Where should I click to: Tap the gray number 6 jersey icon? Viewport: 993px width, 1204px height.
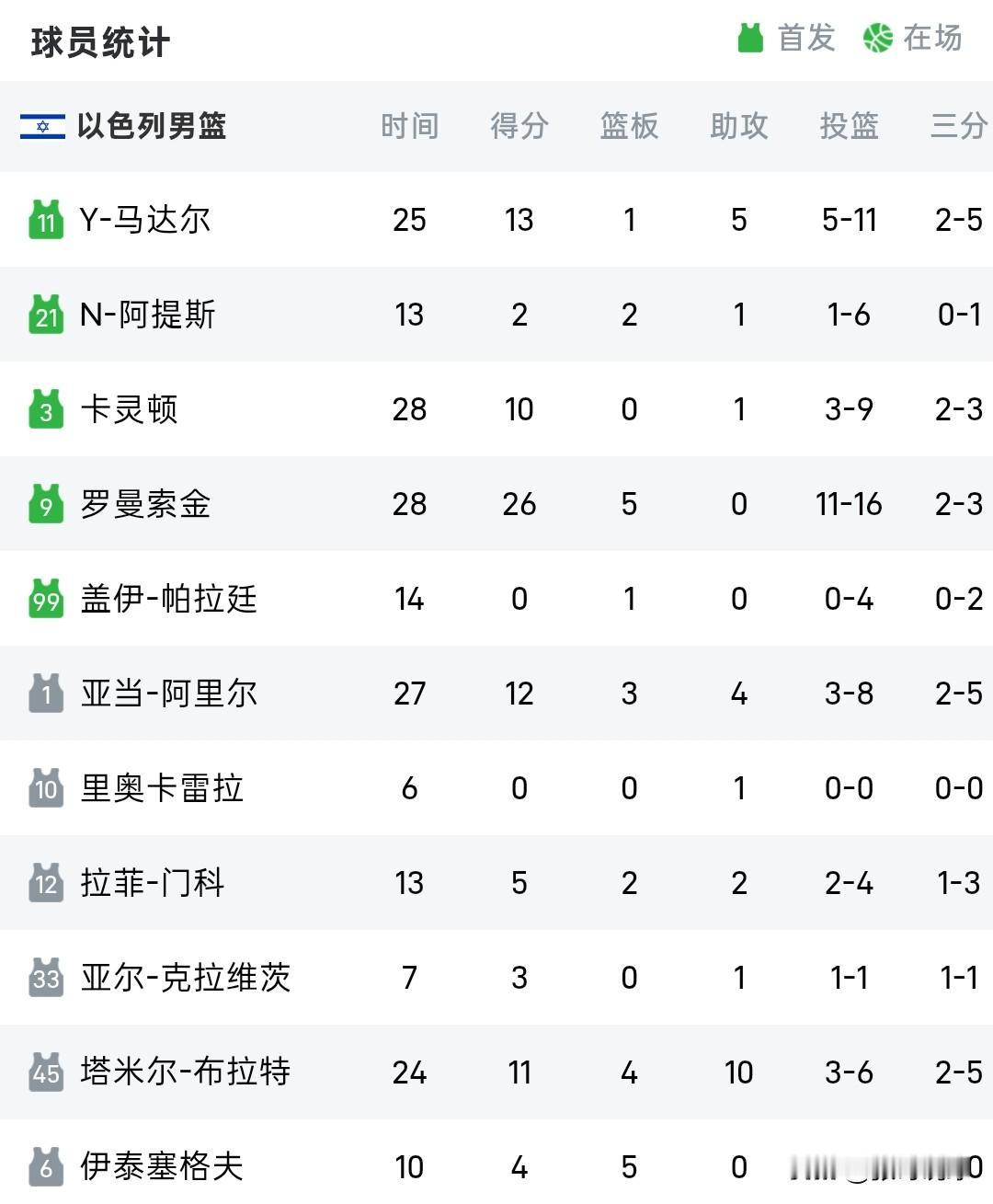pyautogui.click(x=46, y=1167)
